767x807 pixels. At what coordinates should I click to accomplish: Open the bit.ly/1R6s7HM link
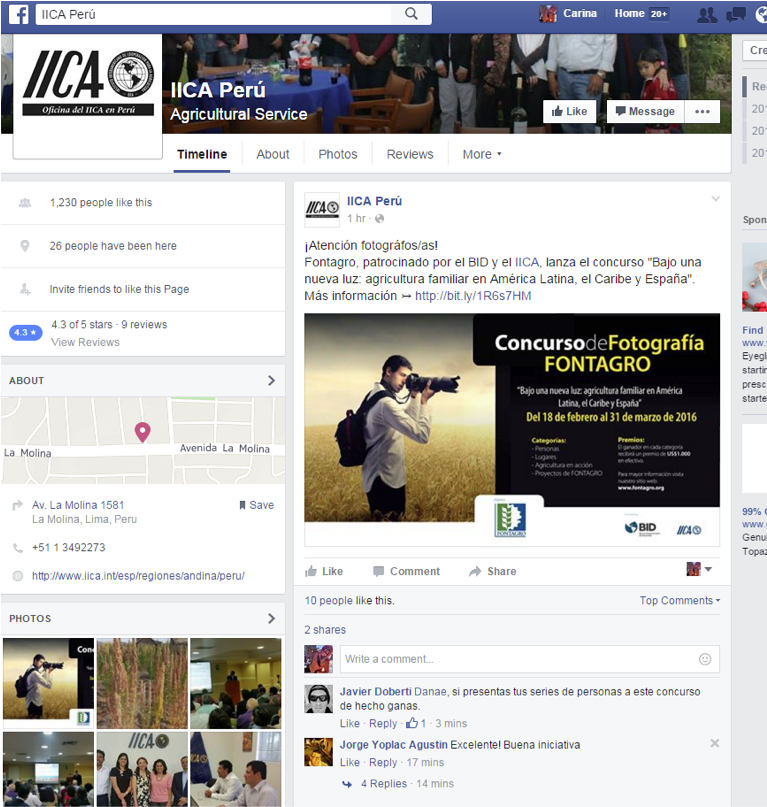point(473,296)
